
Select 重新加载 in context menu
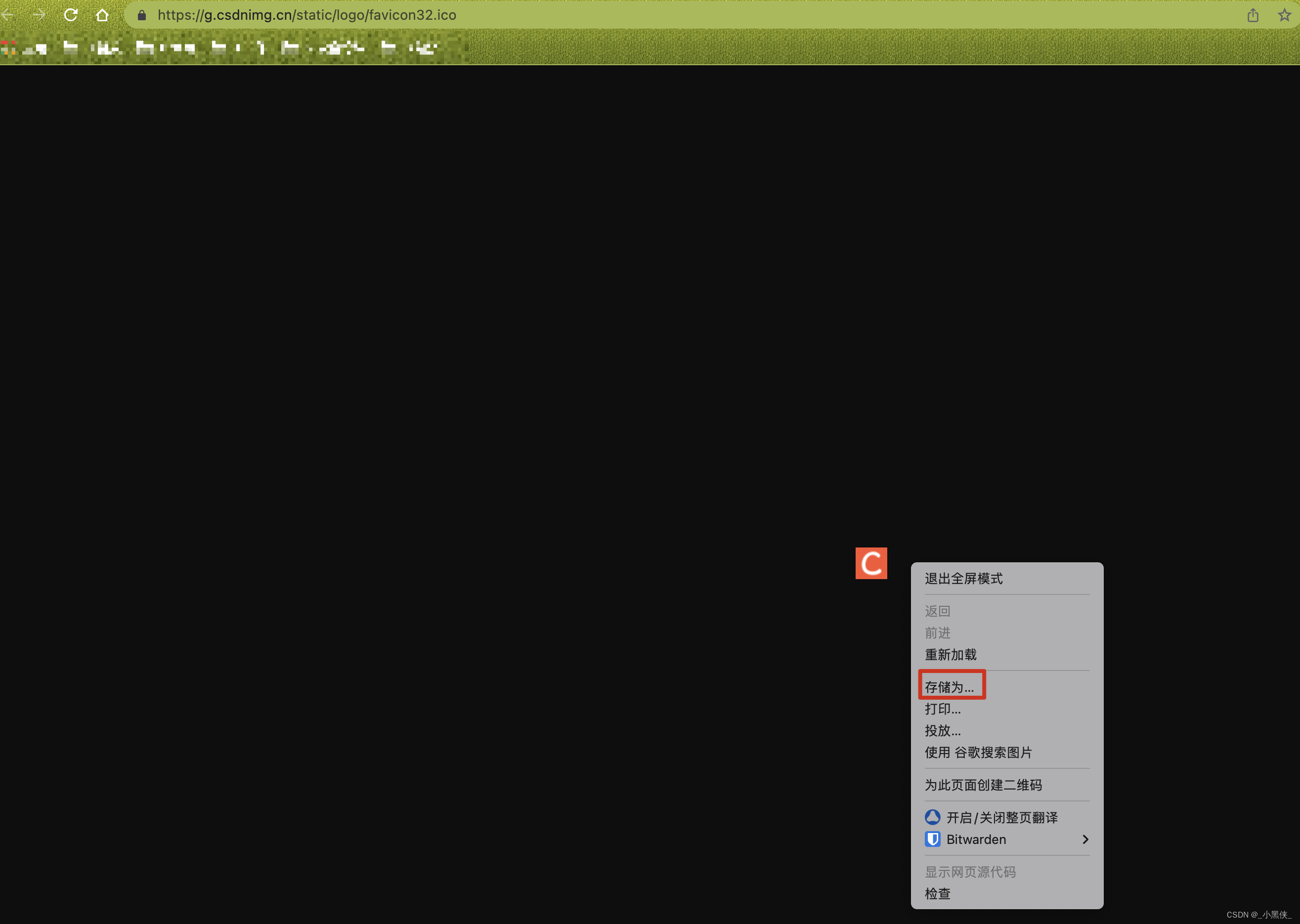pos(951,654)
